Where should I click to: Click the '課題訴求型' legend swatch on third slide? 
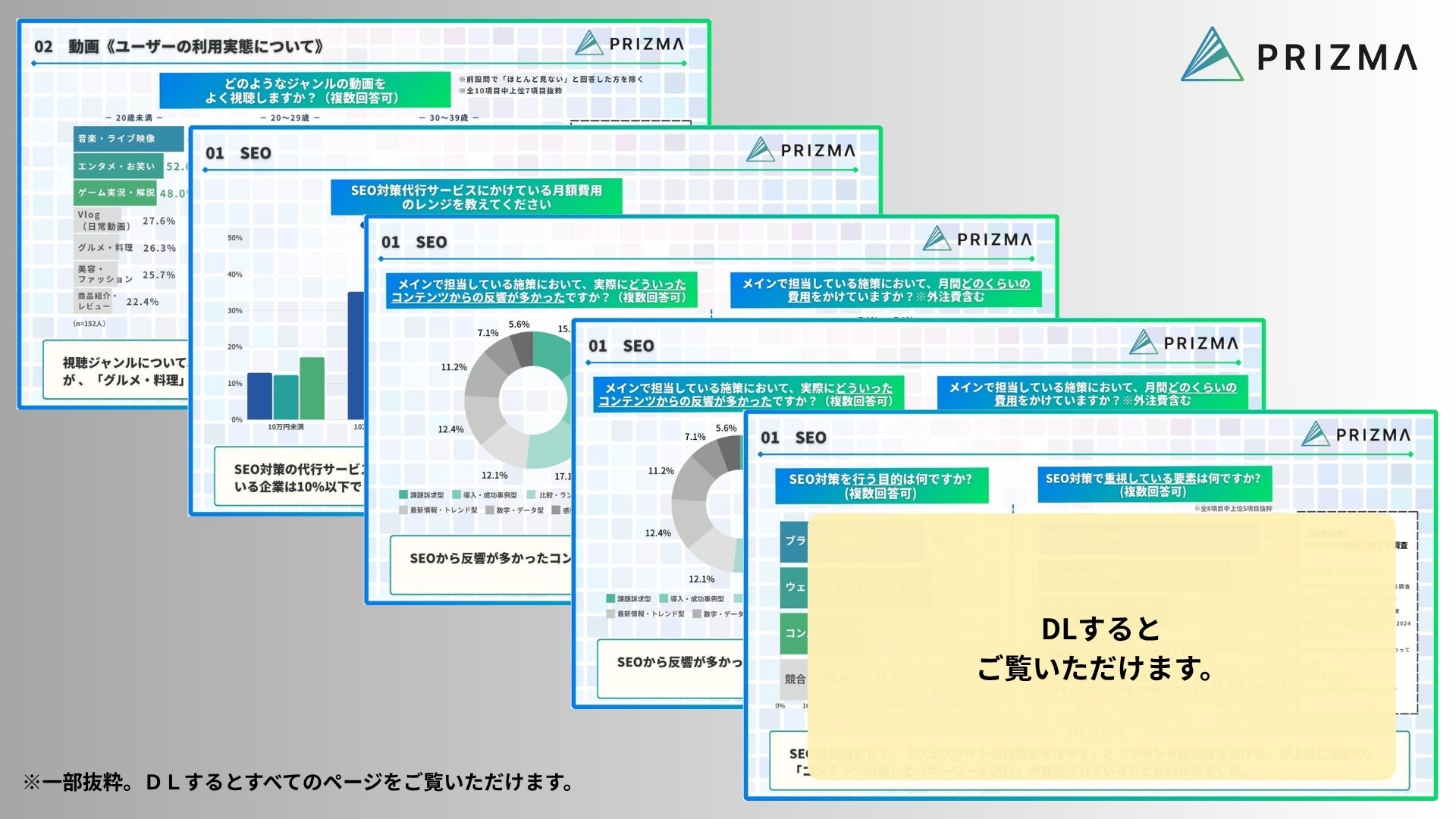click(403, 495)
